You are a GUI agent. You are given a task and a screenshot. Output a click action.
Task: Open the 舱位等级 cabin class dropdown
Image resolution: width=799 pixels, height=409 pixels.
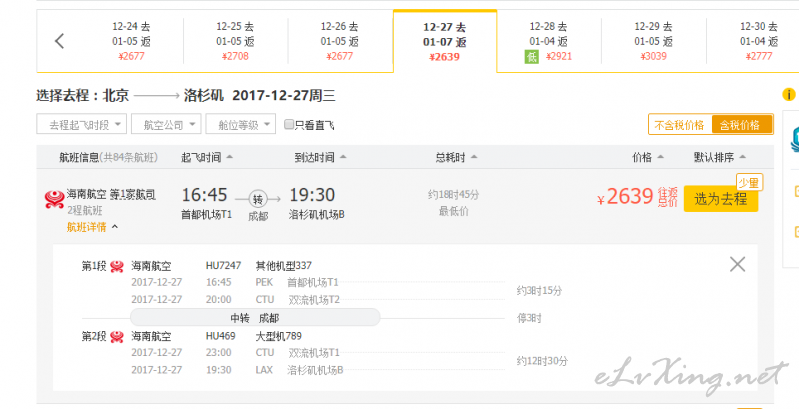pos(241,124)
